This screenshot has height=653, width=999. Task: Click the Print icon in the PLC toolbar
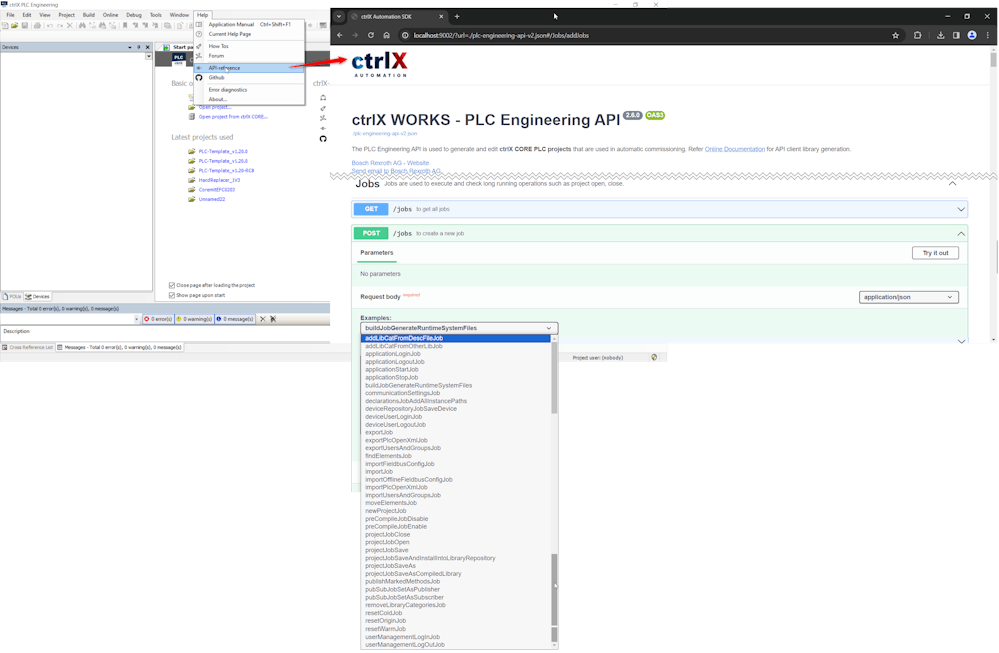coord(37,25)
